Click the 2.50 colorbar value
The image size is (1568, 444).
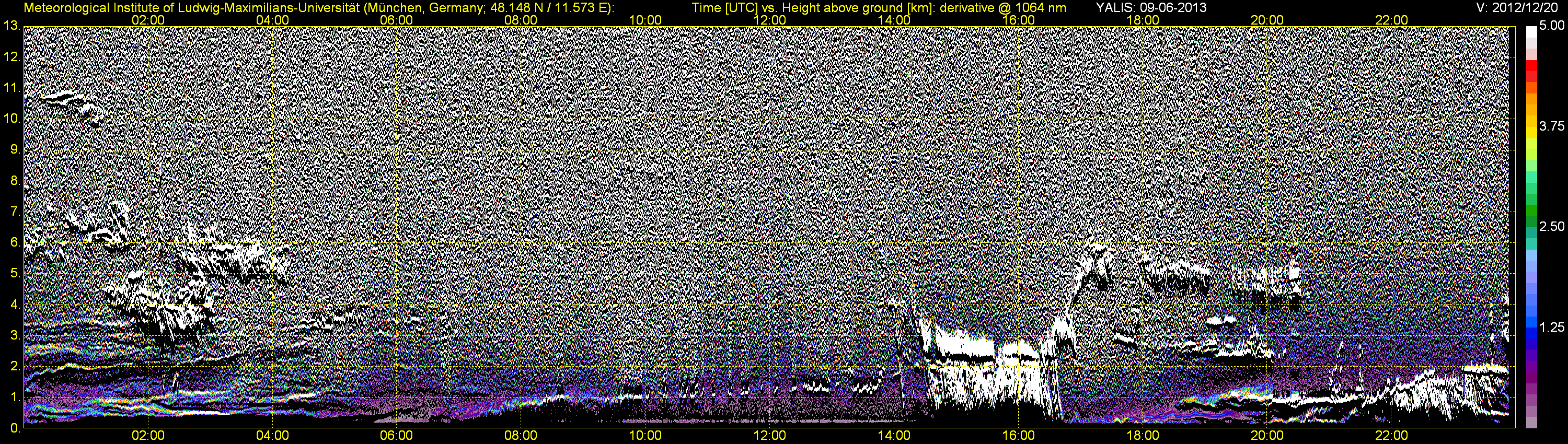(x=1552, y=227)
